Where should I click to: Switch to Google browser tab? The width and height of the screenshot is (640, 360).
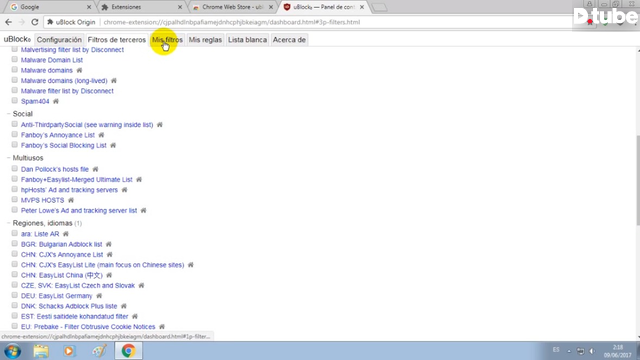click(49, 7)
